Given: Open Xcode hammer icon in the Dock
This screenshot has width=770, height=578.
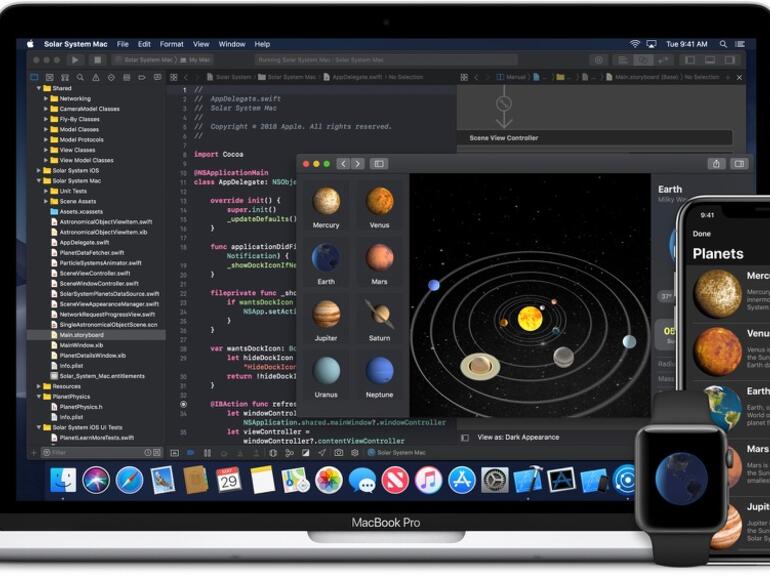Looking at the screenshot, I should (x=528, y=479).
